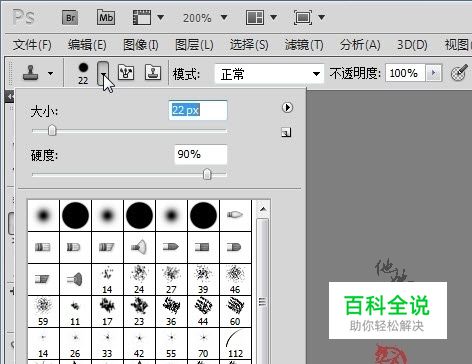The width and height of the screenshot is (472, 364).
Task: Launch Adobe Bridge with the Br icon
Action: point(70,17)
